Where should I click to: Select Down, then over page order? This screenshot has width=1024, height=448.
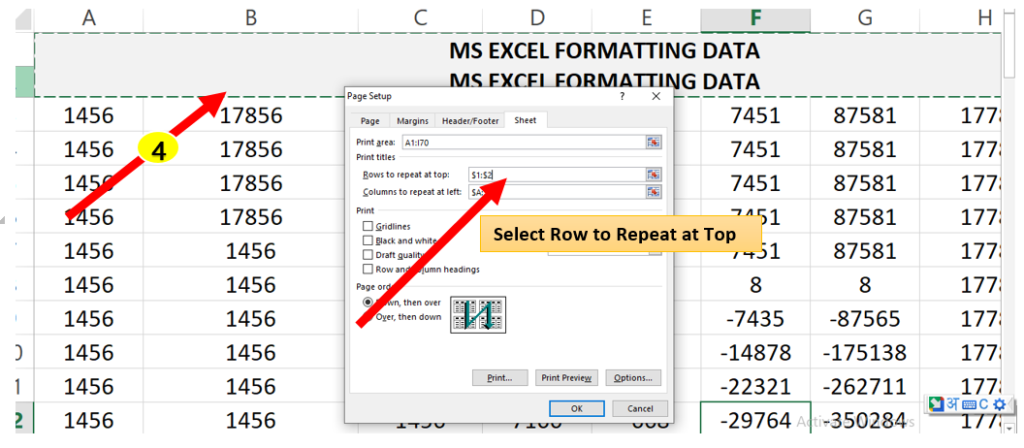click(x=368, y=302)
